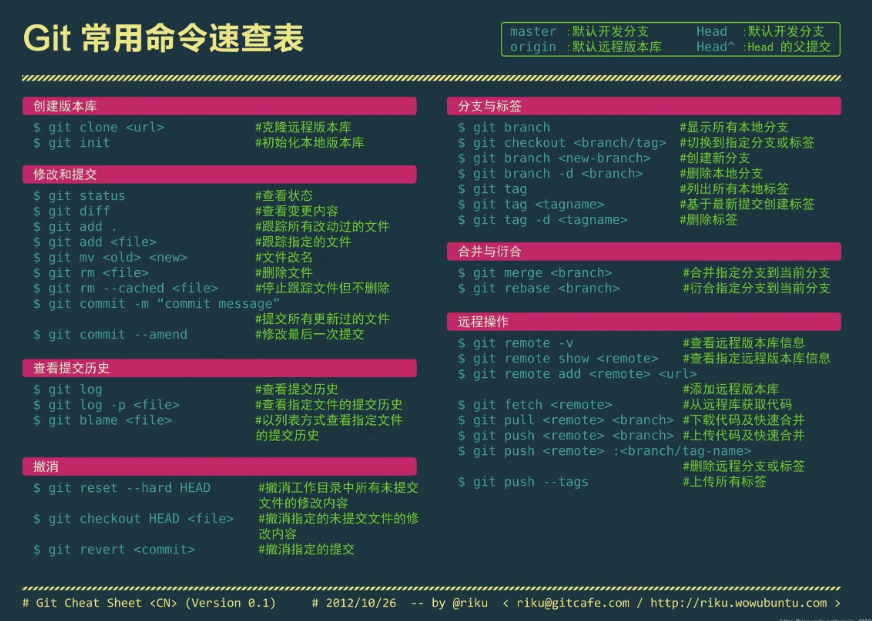This screenshot has width=872, height=621.
Task: Click the 'Head^' legend entry
Action: (764, 47)
